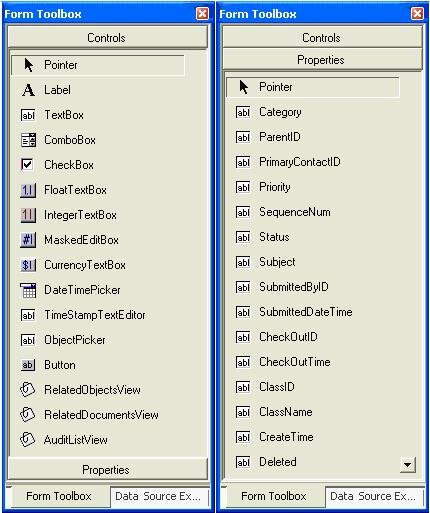This screenshot has height=513, width=430.
Task: Click down arrow to show more properties
Action: tap(407, 465)
